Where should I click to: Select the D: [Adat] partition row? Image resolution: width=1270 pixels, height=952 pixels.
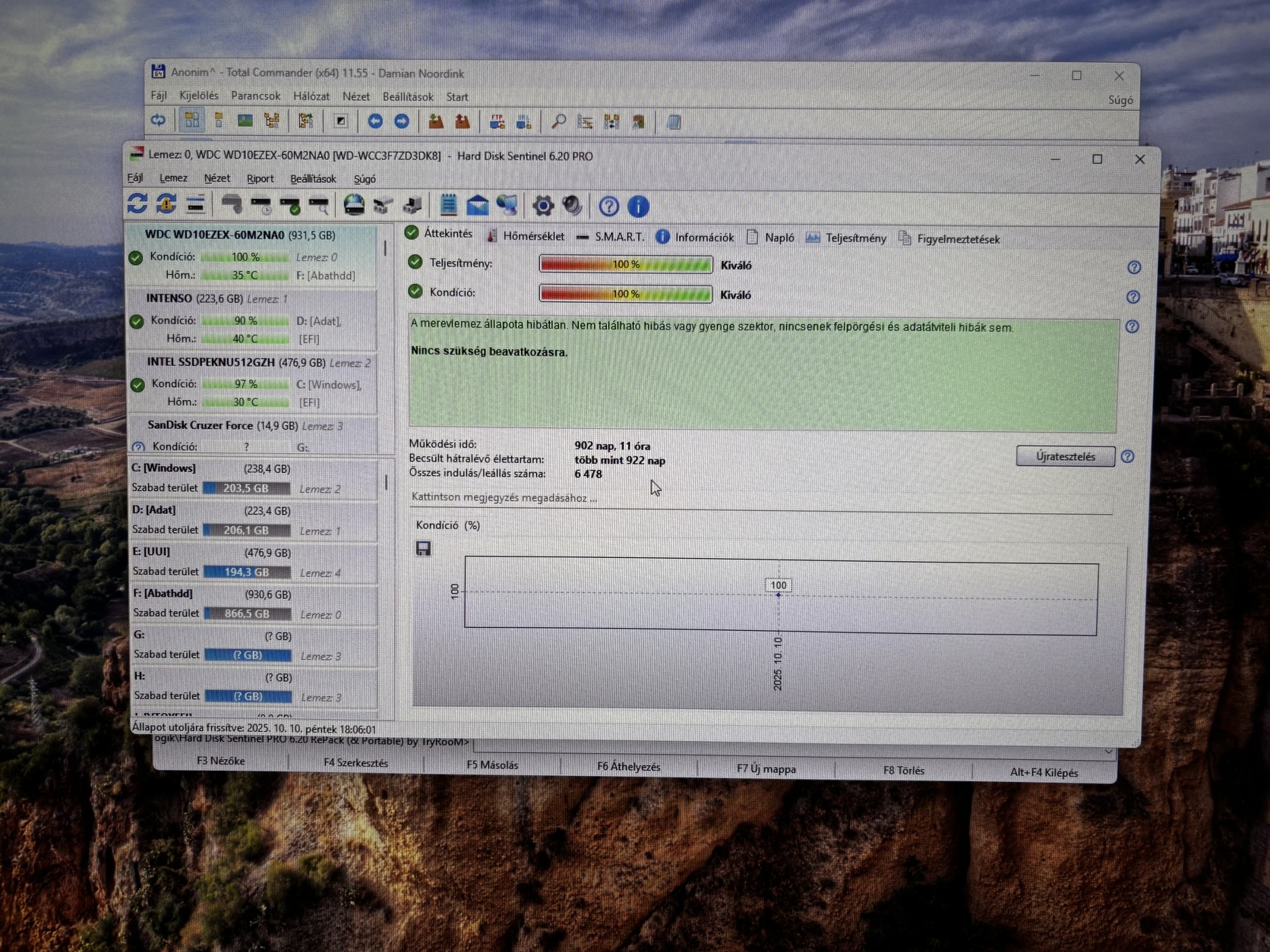point(254,520)
